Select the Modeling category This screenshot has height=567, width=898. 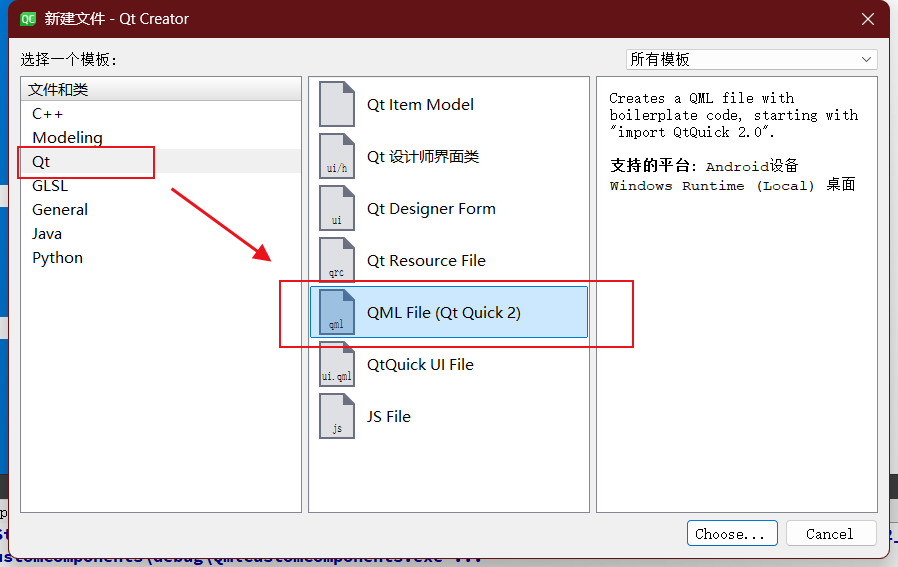pyautogui.click(x=160, y=137)
